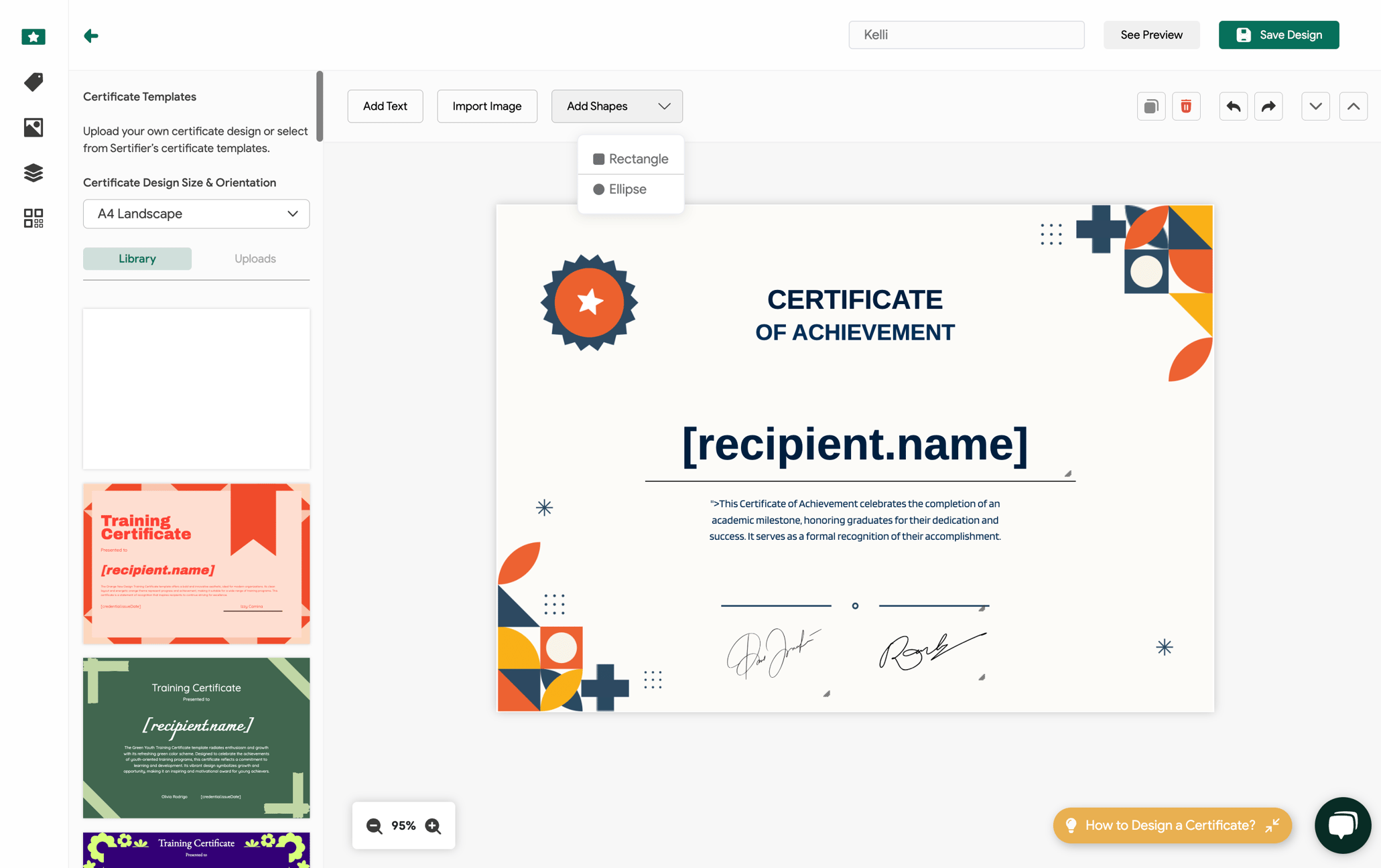Send element backward with down chevron
Viewport: 1381px width, 868px height.
[1315, 106]
